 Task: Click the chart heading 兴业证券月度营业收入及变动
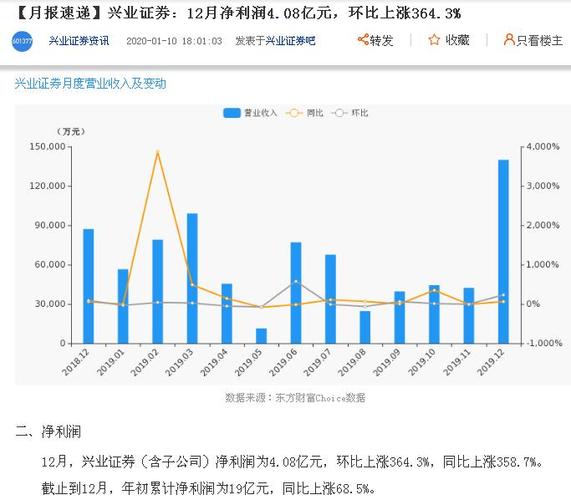coord(90,84)
